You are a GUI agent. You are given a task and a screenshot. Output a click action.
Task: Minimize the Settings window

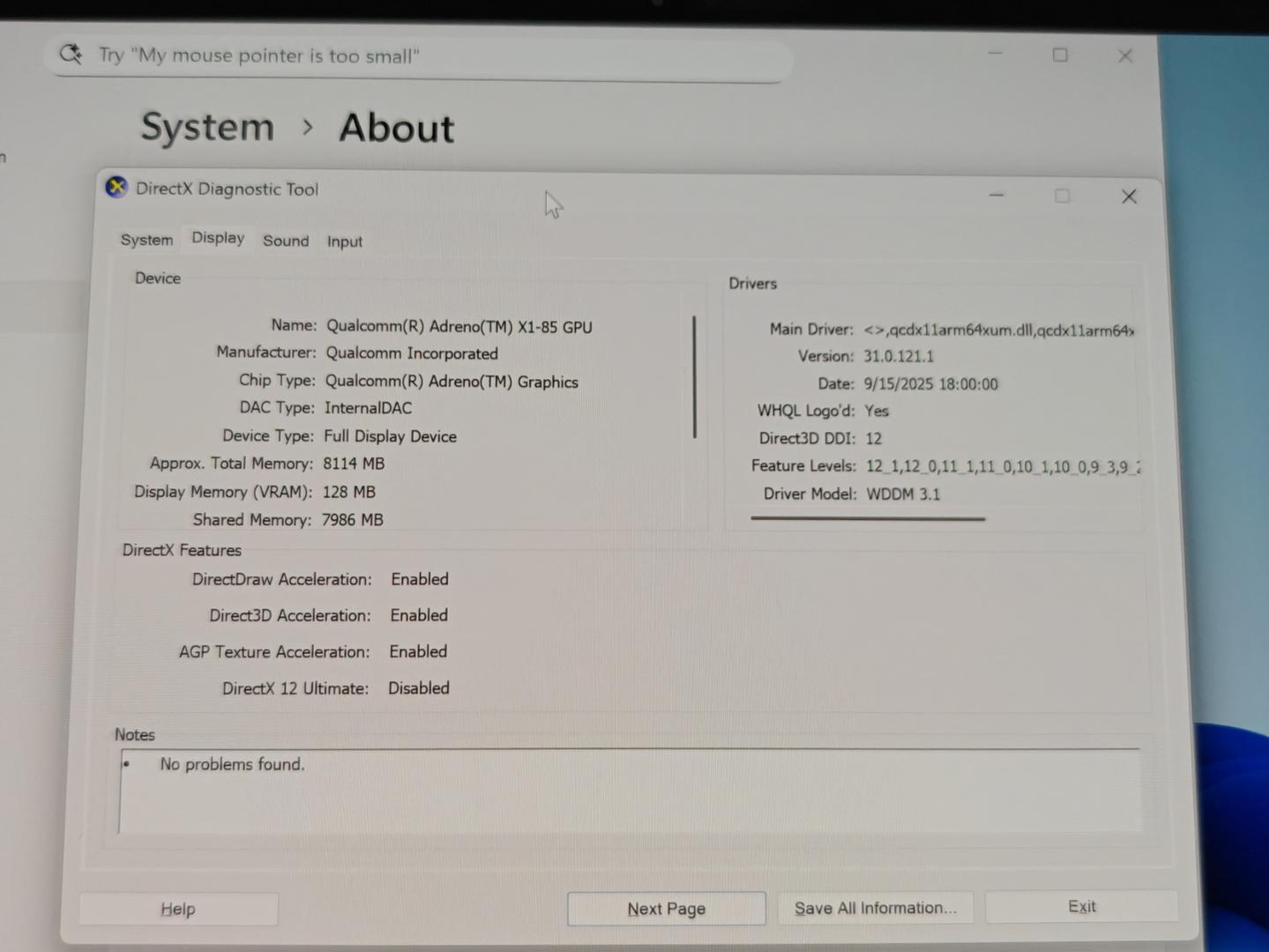coord(995,54)
